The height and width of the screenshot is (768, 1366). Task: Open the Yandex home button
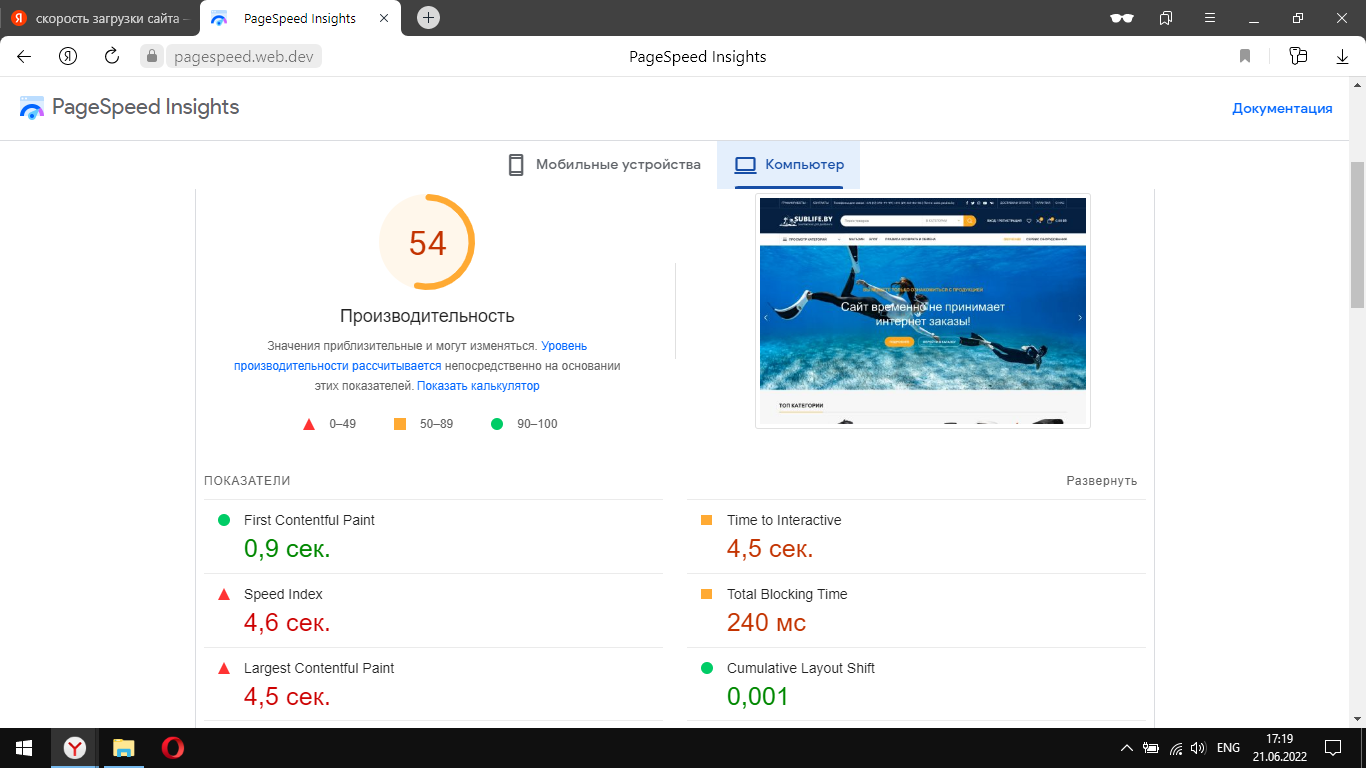click(68, 56)
